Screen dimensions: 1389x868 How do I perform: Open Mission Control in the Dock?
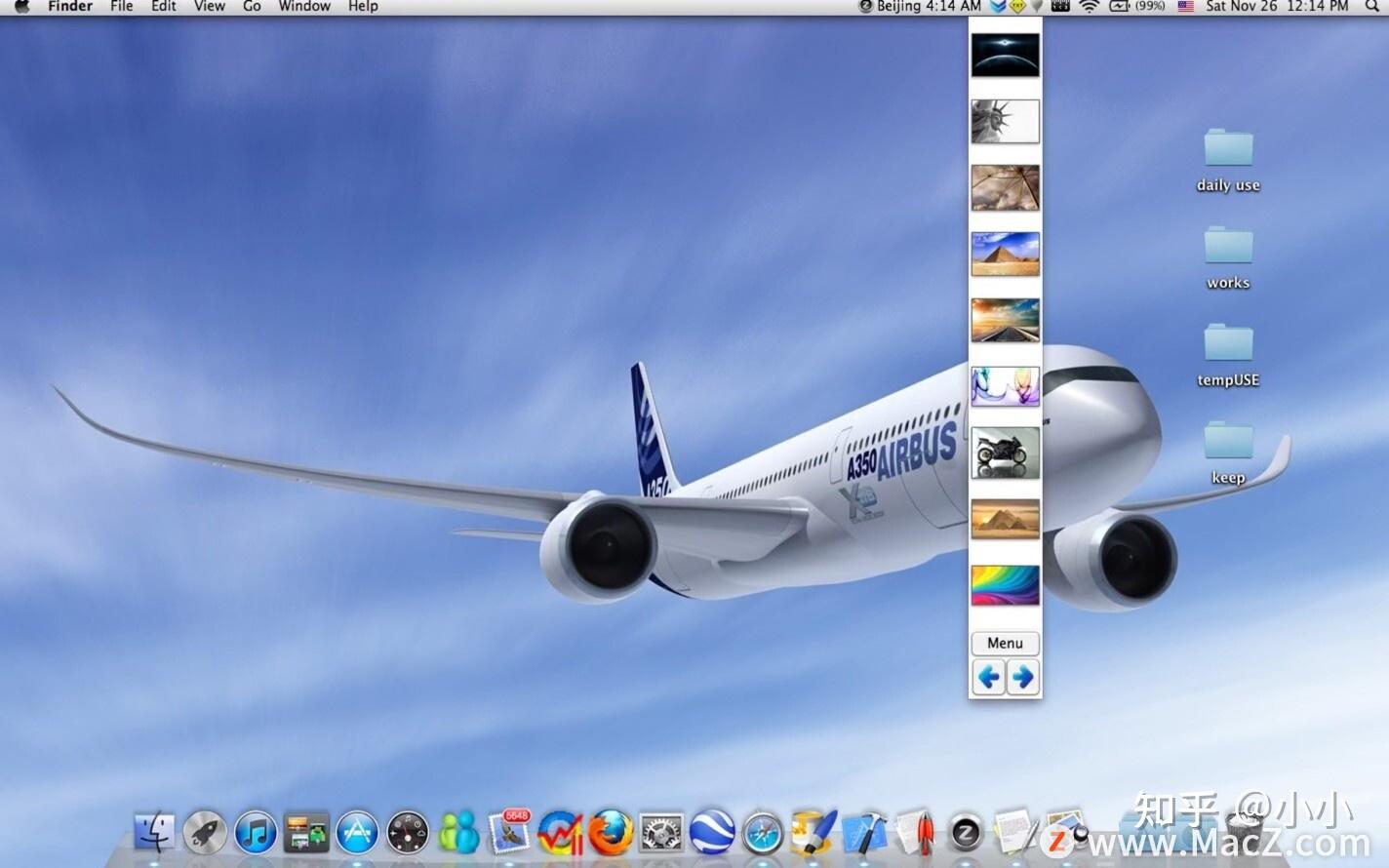click(x=306, y=832)
